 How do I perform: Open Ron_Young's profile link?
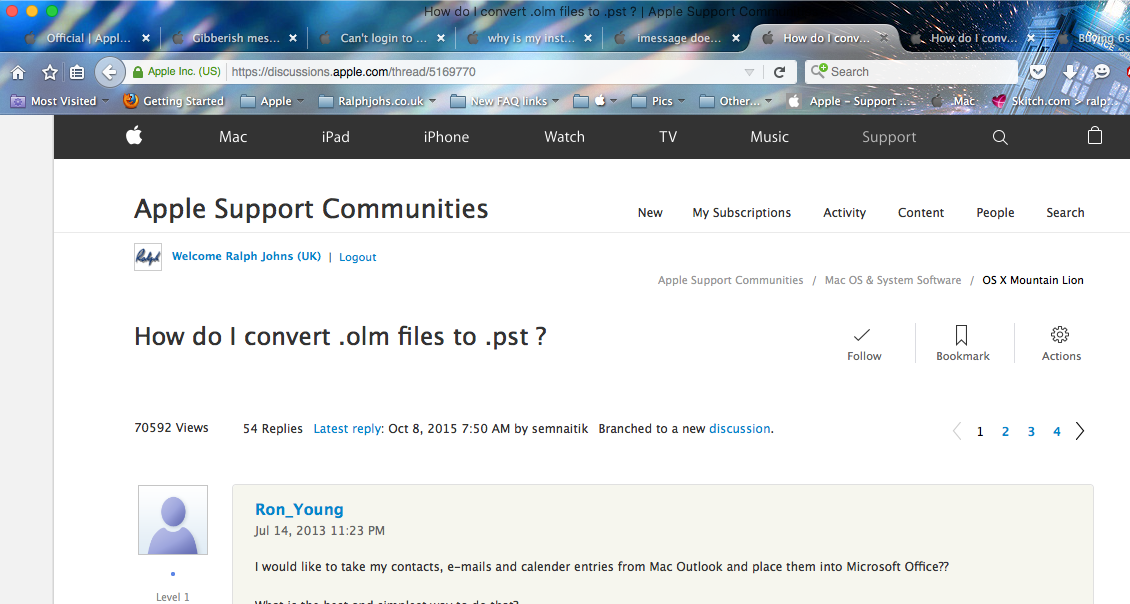coord(299,510)
